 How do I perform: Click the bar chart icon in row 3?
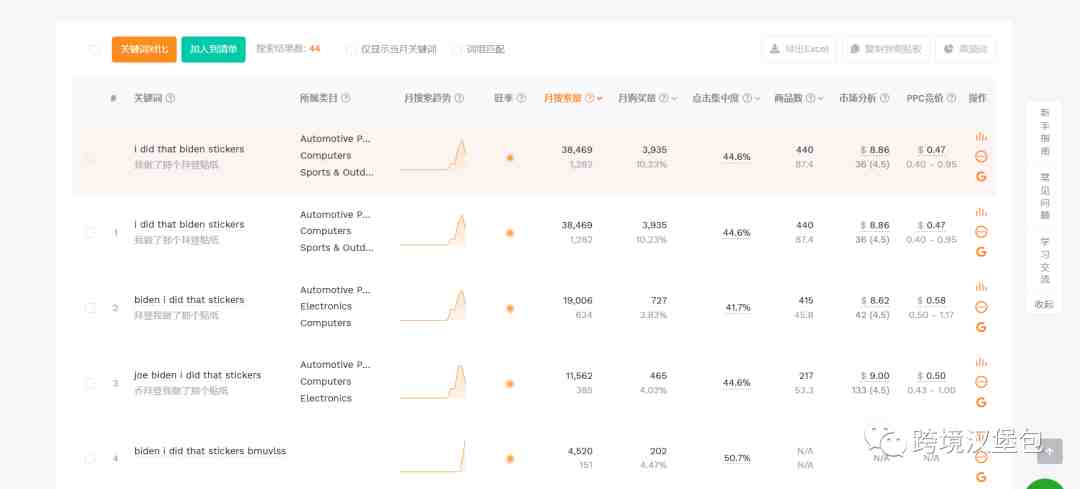981,362
